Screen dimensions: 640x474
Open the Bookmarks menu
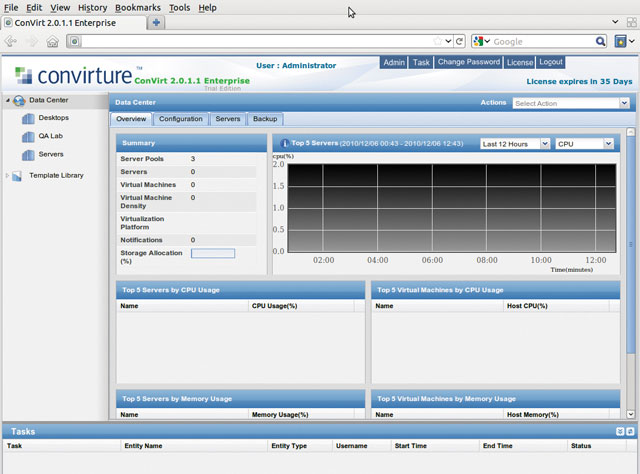click(x=138, y=7)
